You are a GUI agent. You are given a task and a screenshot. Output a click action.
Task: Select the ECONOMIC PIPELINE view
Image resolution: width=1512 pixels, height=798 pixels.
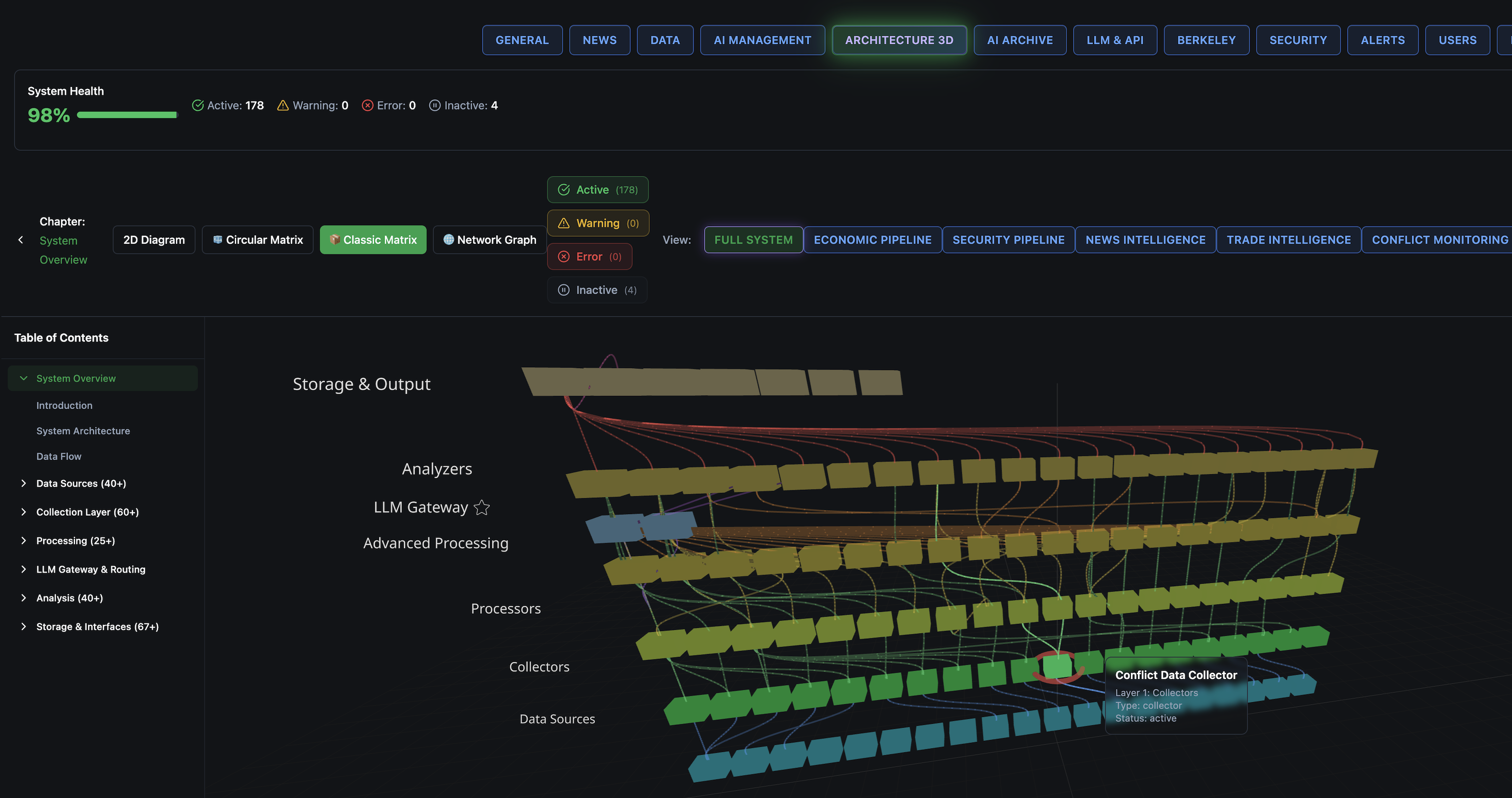pos(872,240)
